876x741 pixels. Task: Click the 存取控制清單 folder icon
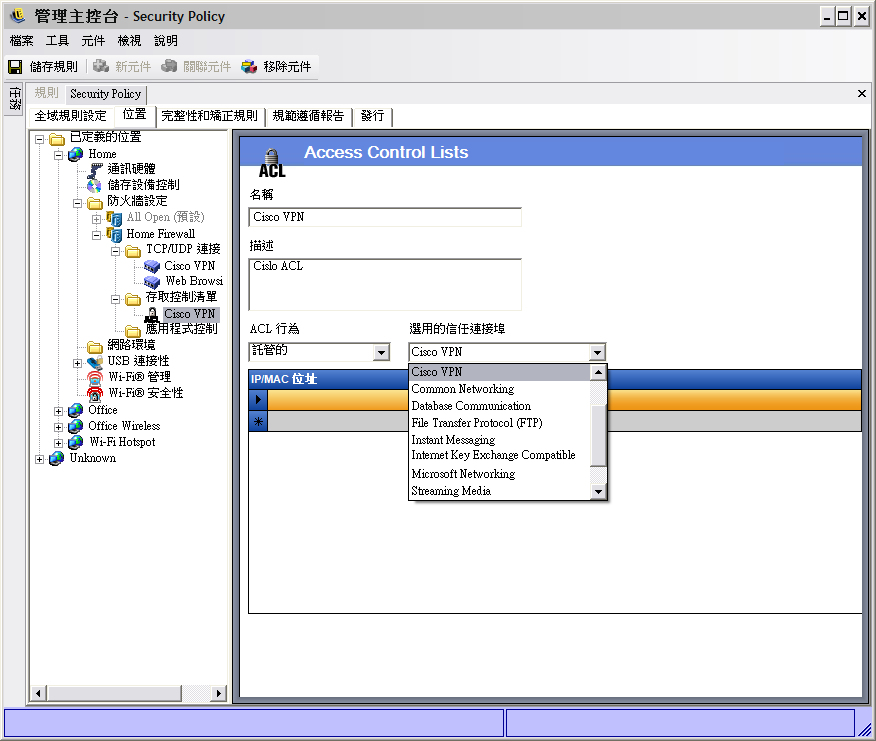tap(133, 299)
